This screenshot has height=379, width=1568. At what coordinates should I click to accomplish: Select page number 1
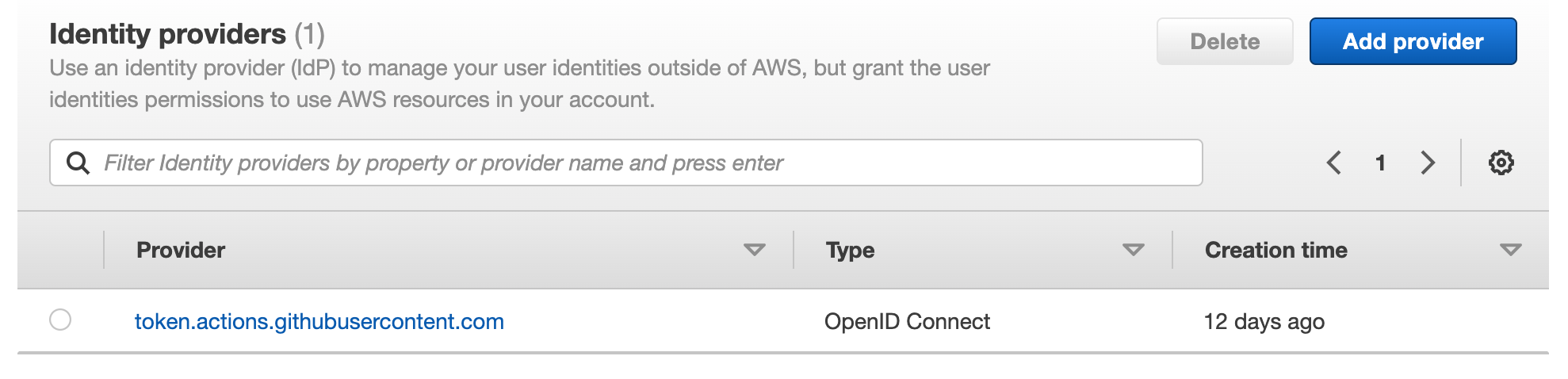coord(1380,163)
